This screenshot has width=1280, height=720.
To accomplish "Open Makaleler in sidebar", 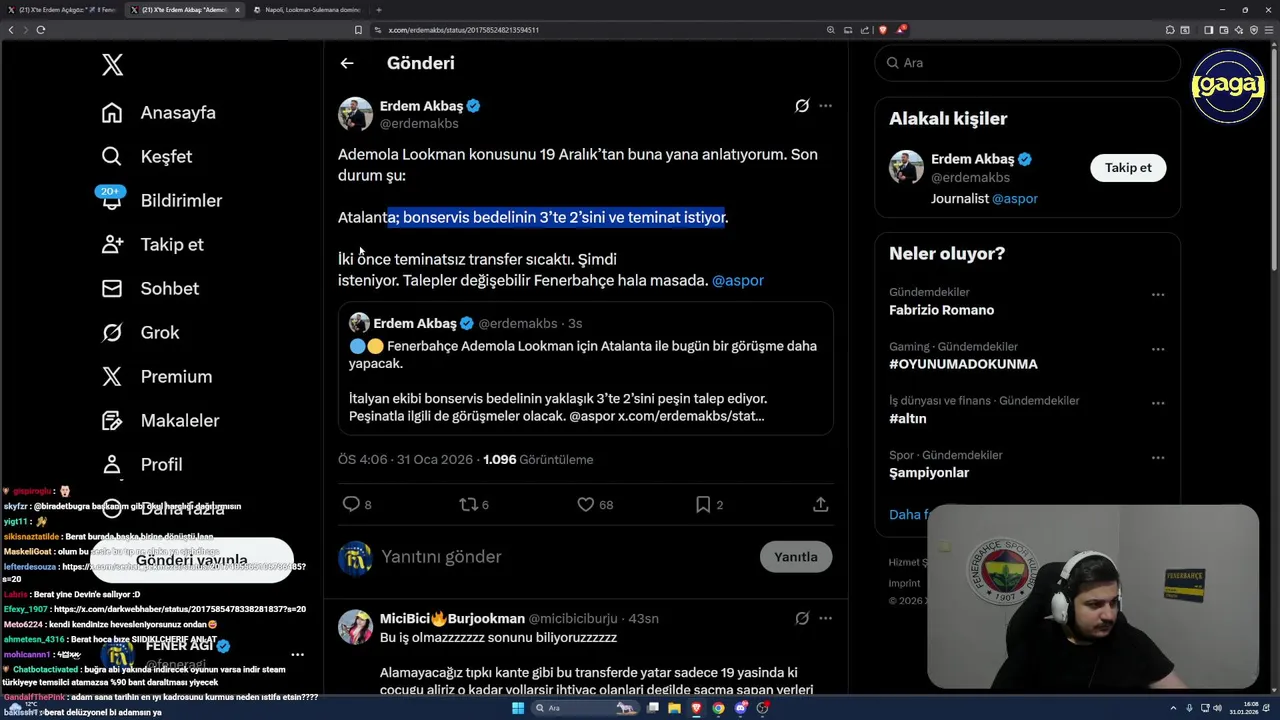I will [x=160, y=421].
